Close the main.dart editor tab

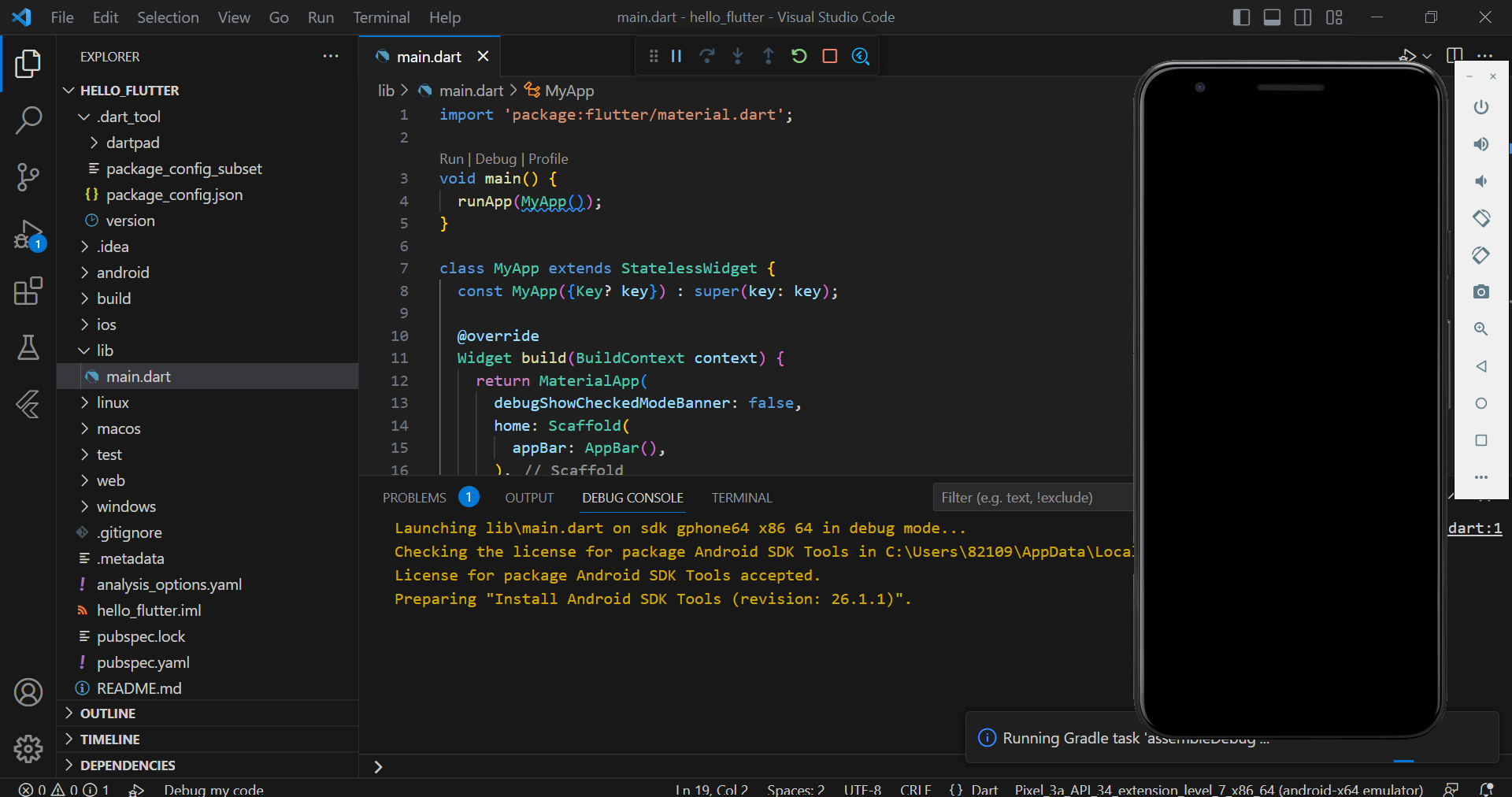[x=484, y=57]
